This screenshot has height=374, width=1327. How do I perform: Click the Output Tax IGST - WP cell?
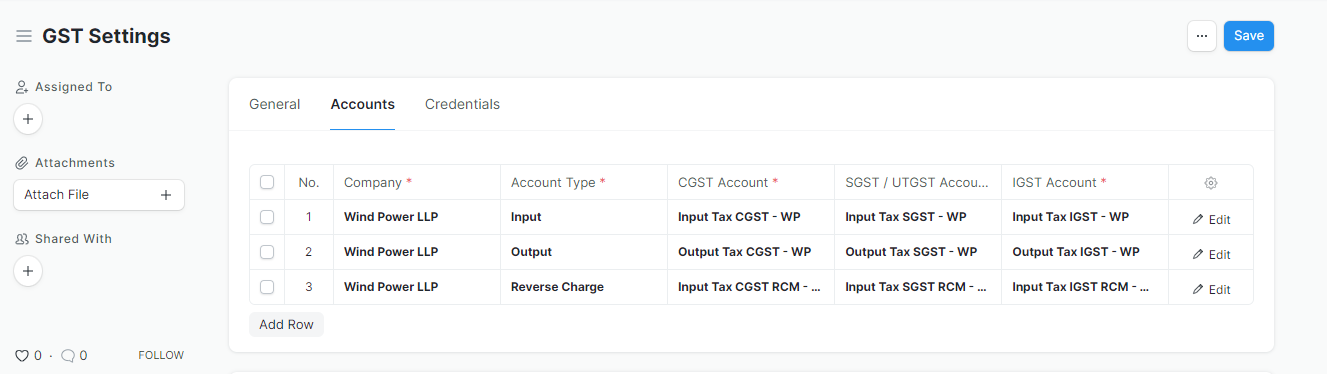point(1085,252)
